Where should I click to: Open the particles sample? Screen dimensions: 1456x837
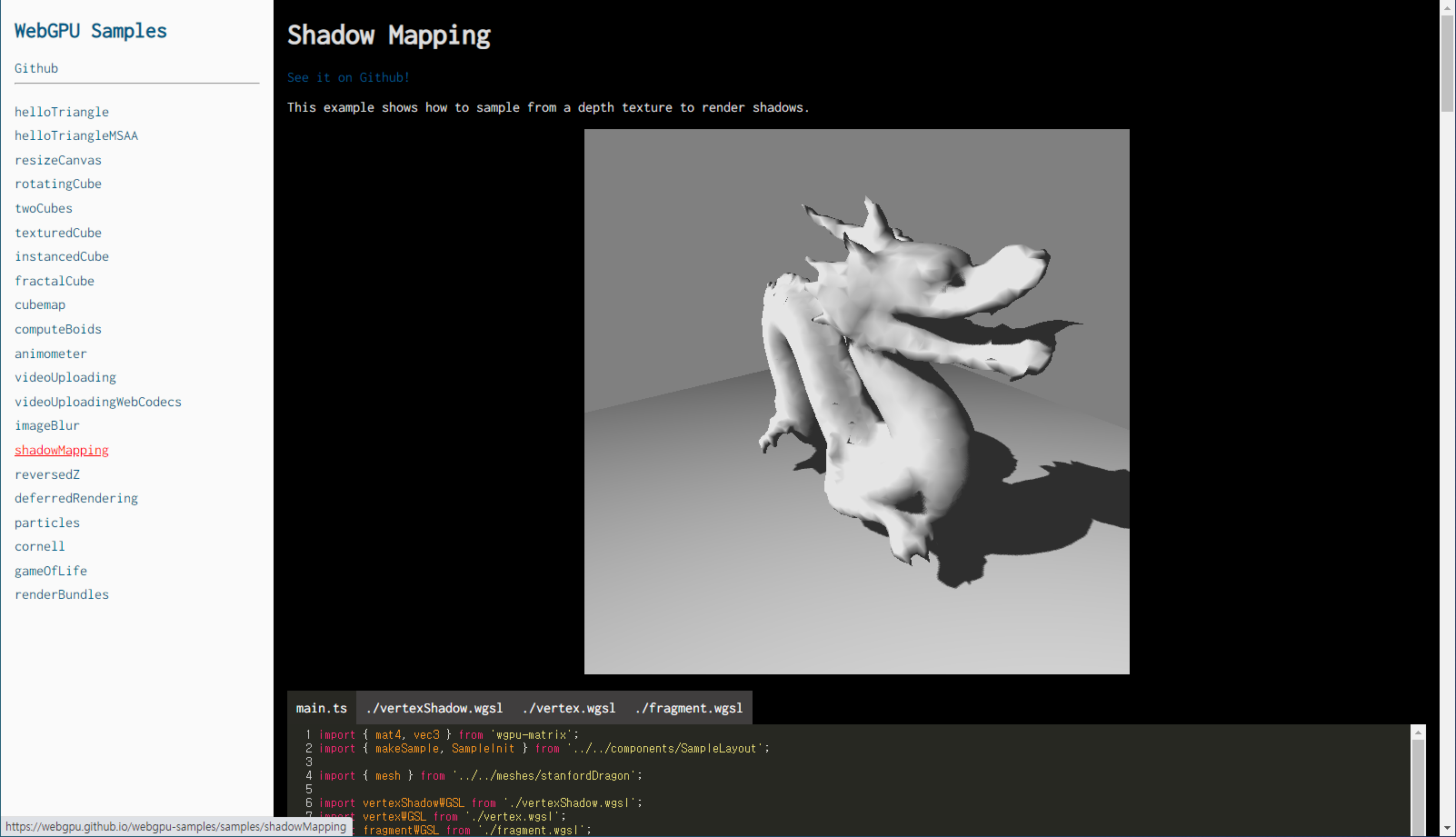(47, 523)
